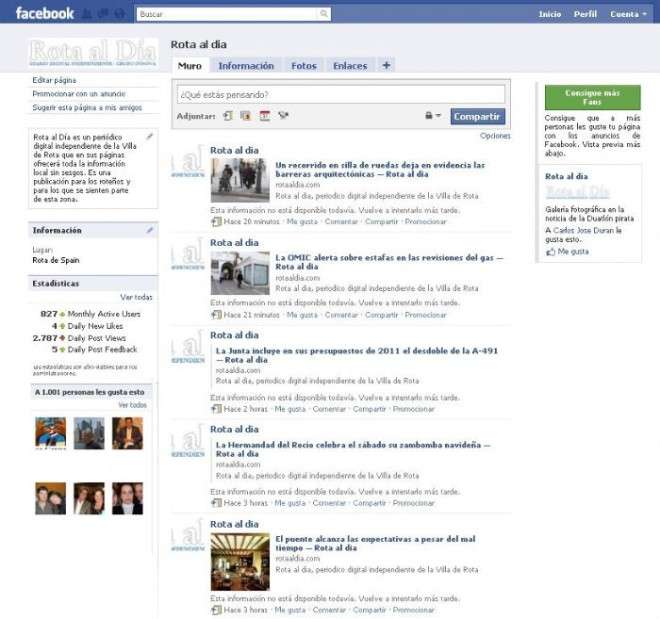660x619 pixels.
Task: Click the facebook logo
Action: point(45,13)
